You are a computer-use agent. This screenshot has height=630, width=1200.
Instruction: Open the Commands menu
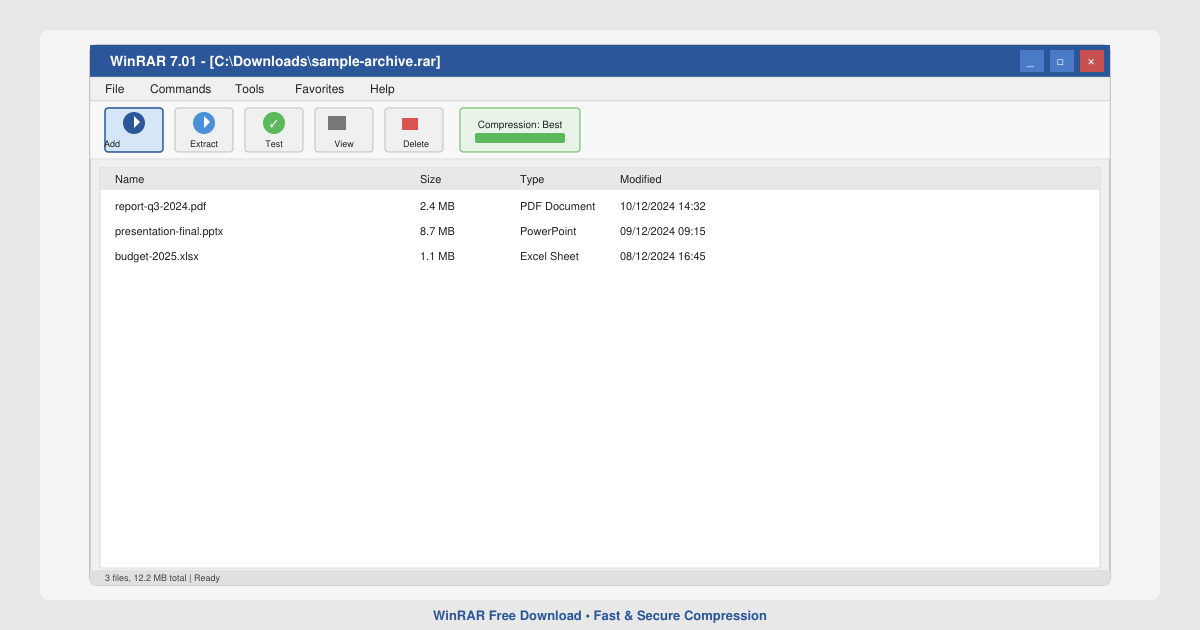[x=180, y=89]
